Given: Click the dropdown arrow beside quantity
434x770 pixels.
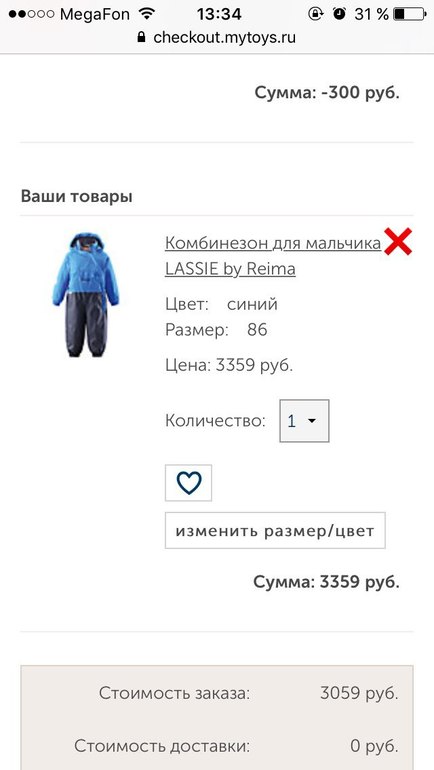Looking at the screenshot, I should pyautogui.click(x=311, y=421).
